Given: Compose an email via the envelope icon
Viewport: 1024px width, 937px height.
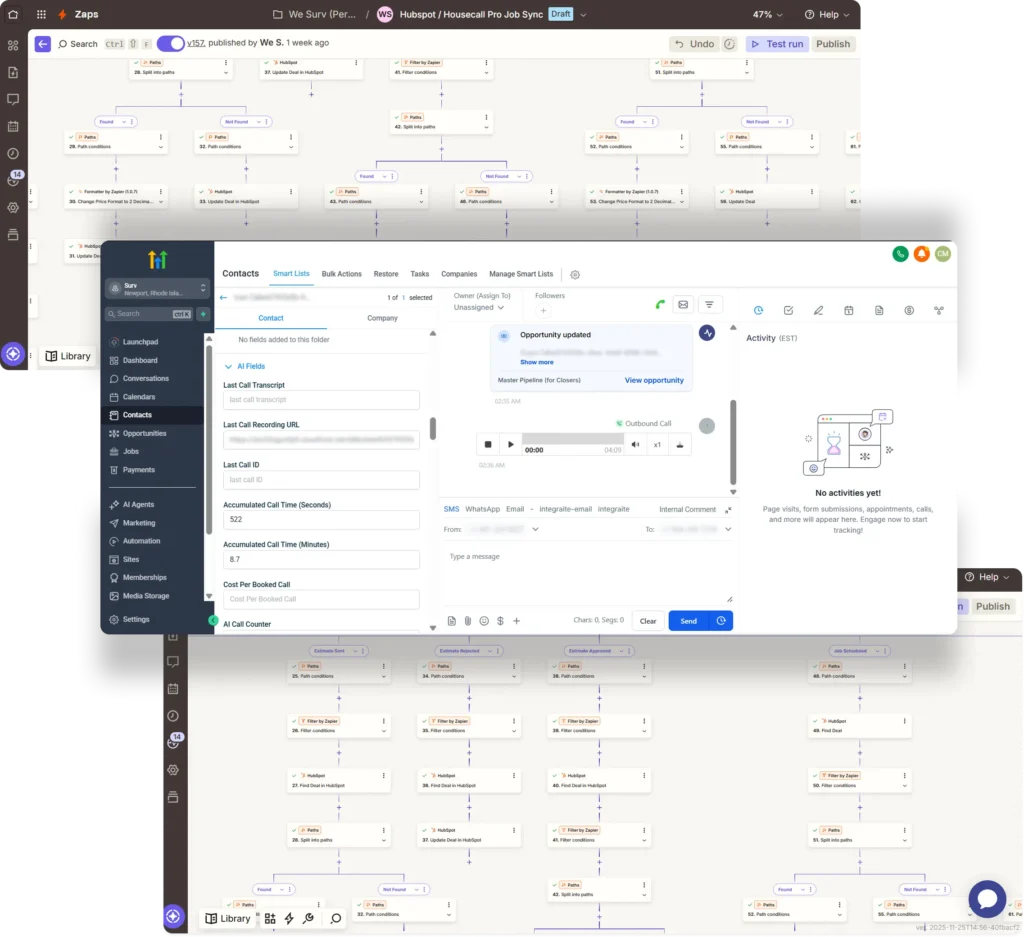Looking at the screenshot, I should coord(682,303).
